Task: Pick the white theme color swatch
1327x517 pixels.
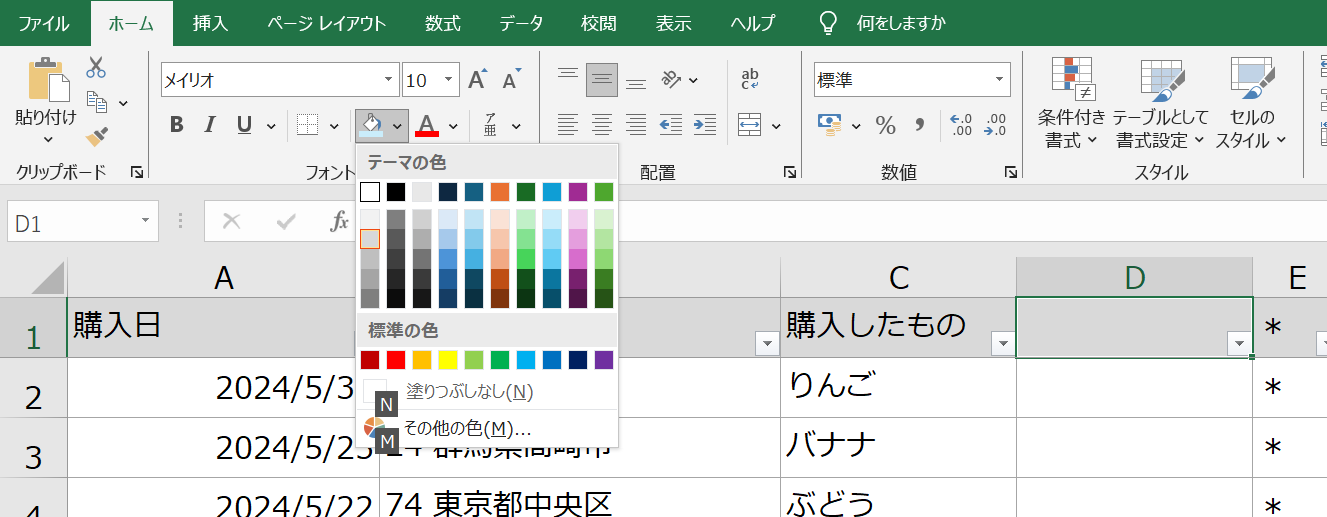Action: point(370,192)
